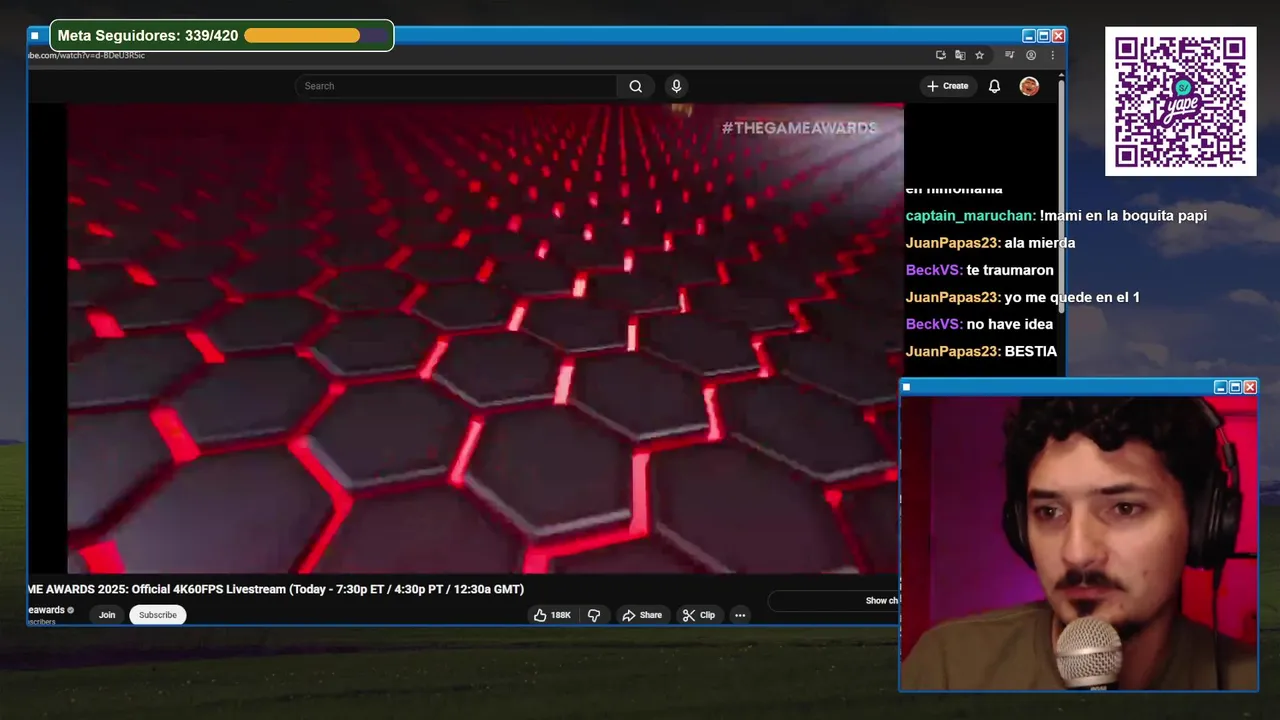Like the video with 188K thumbs up
The width and height of the screenshot is (1280, 720).
[x=552, y=615]
